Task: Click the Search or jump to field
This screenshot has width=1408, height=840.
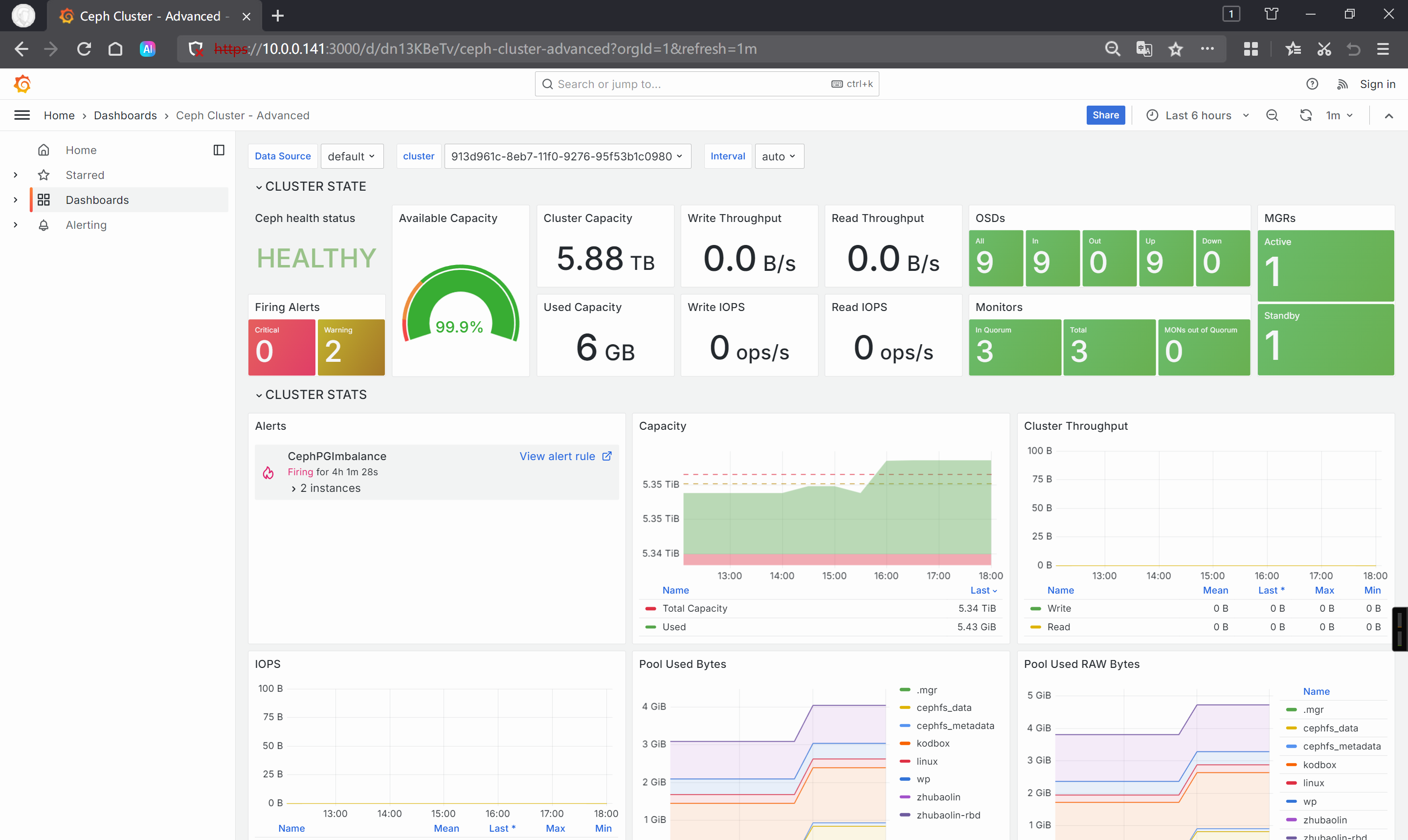Action: 707,84
